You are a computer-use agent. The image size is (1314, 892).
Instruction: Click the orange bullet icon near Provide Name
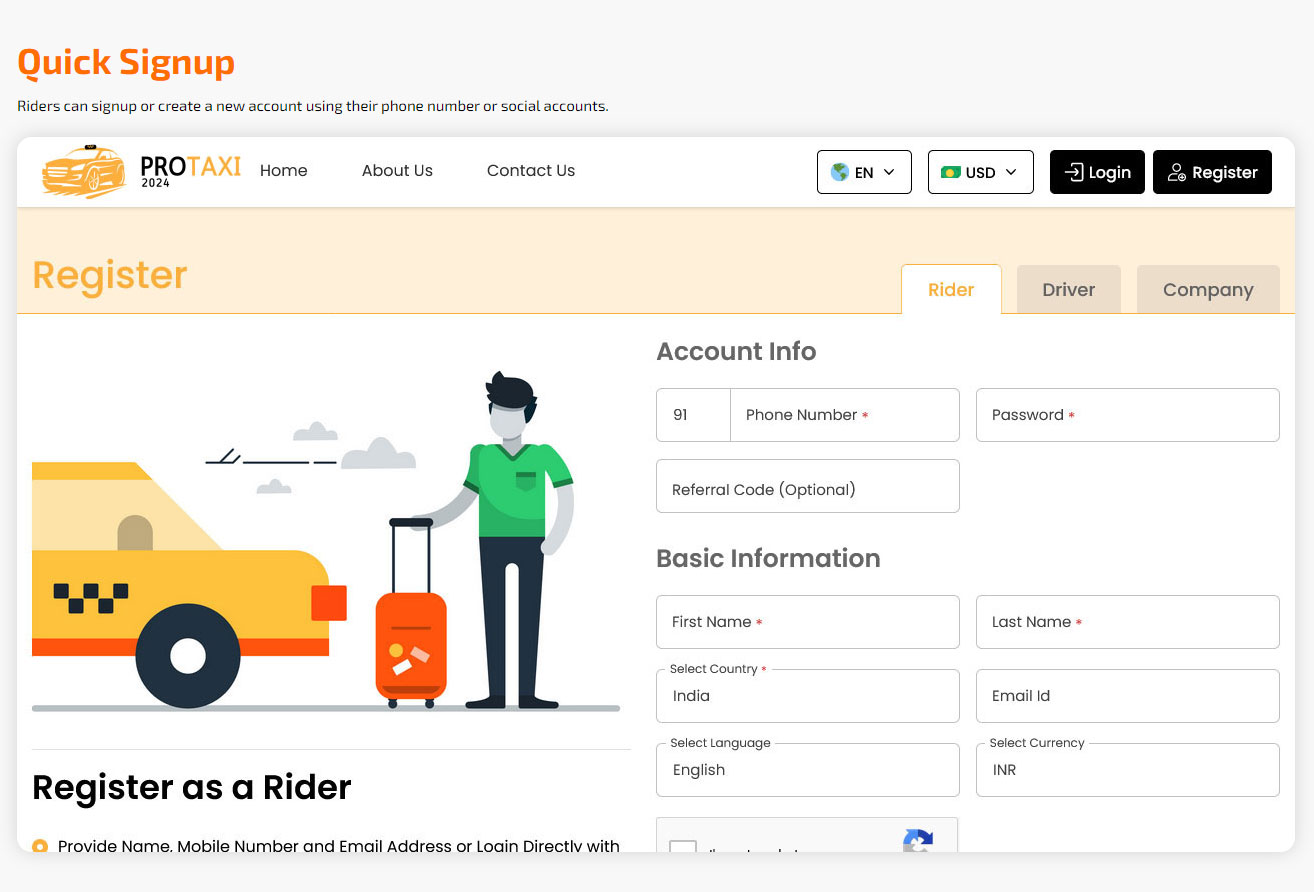coord(40,846)
